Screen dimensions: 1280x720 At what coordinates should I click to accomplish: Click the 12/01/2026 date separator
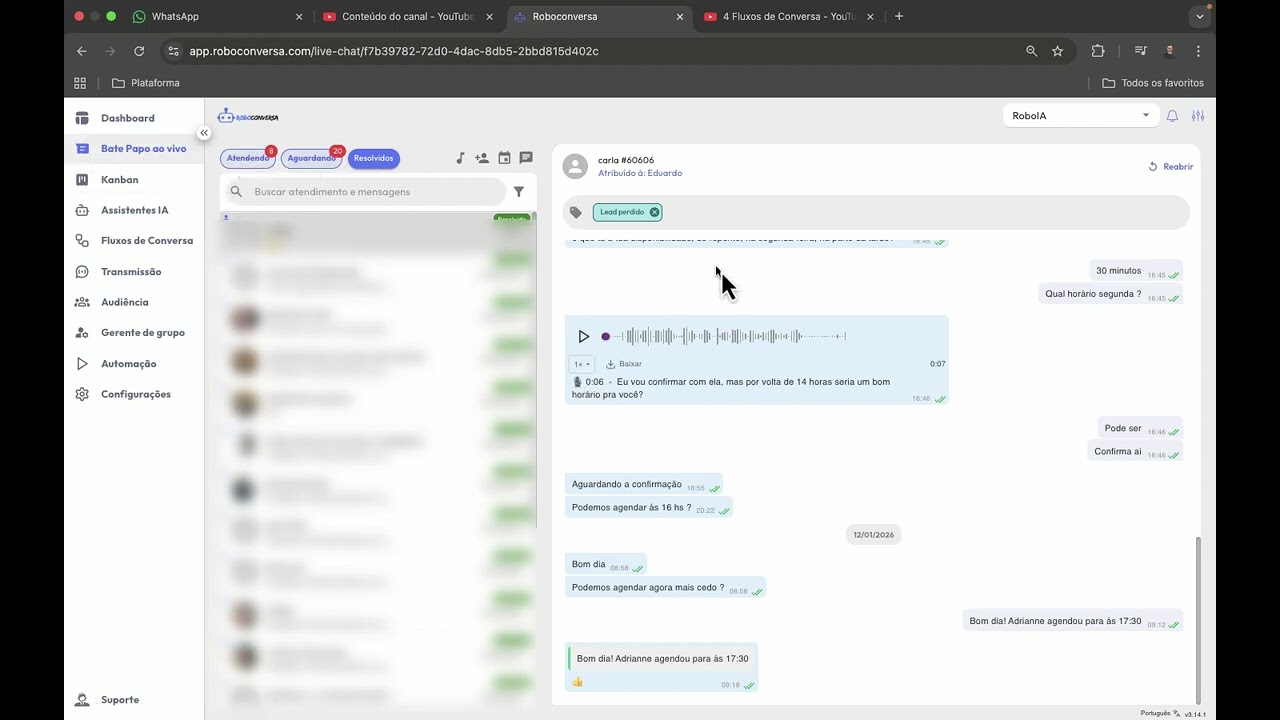[x=873, y=535]
